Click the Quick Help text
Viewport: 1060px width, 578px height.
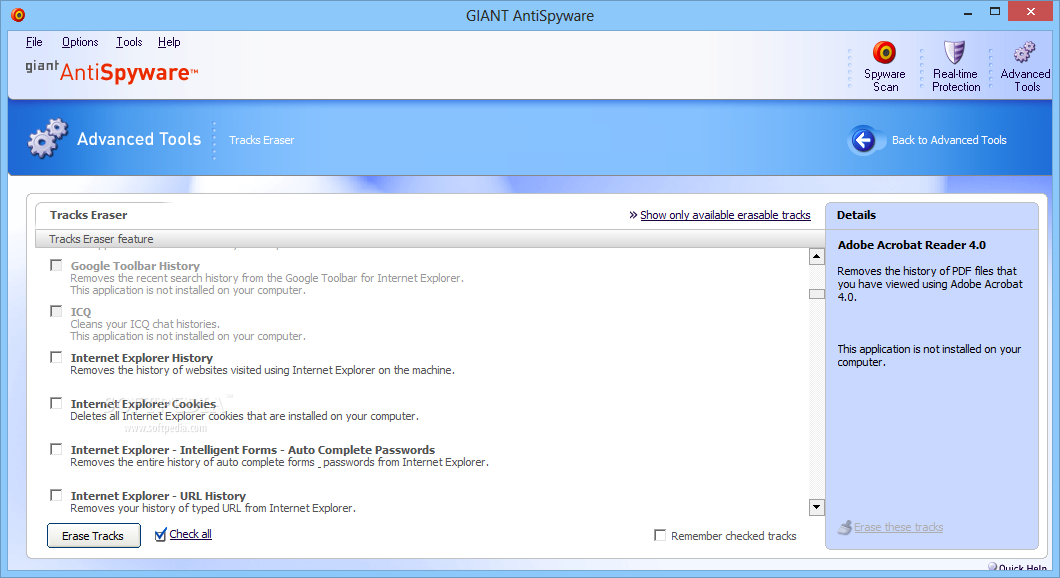coord(1022,568)
